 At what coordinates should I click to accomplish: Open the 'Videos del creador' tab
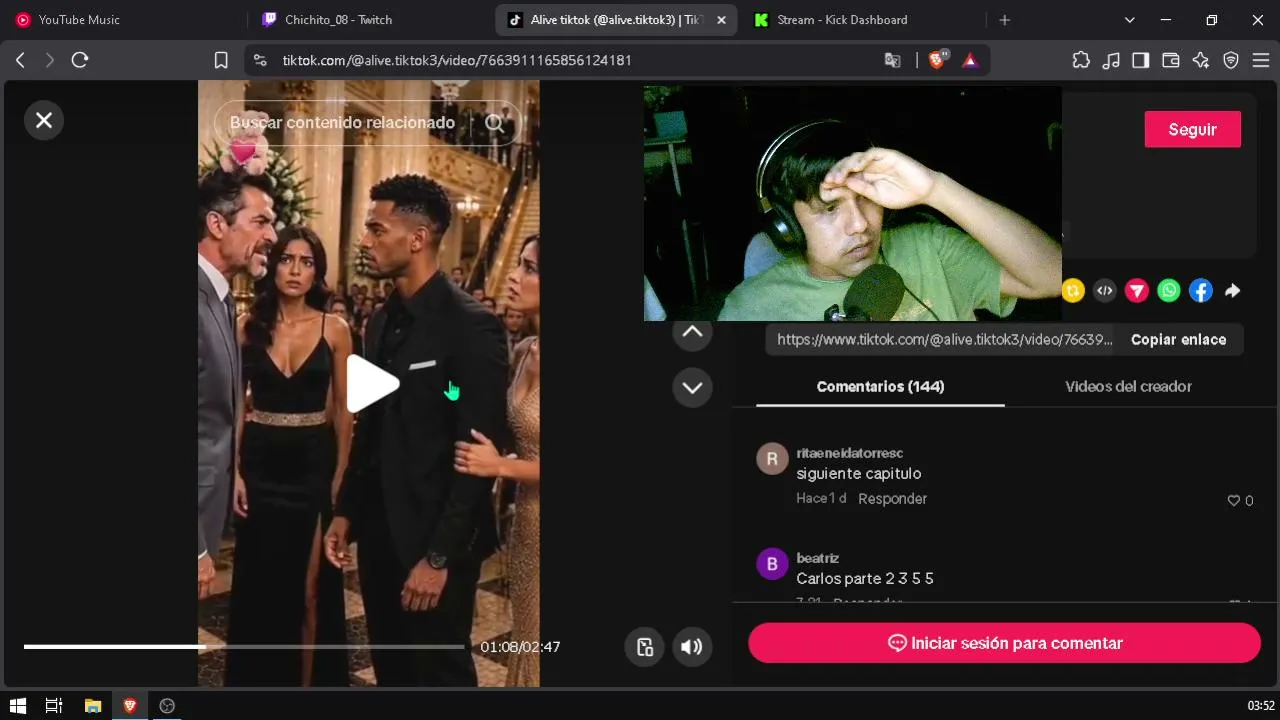[1128, 387]
